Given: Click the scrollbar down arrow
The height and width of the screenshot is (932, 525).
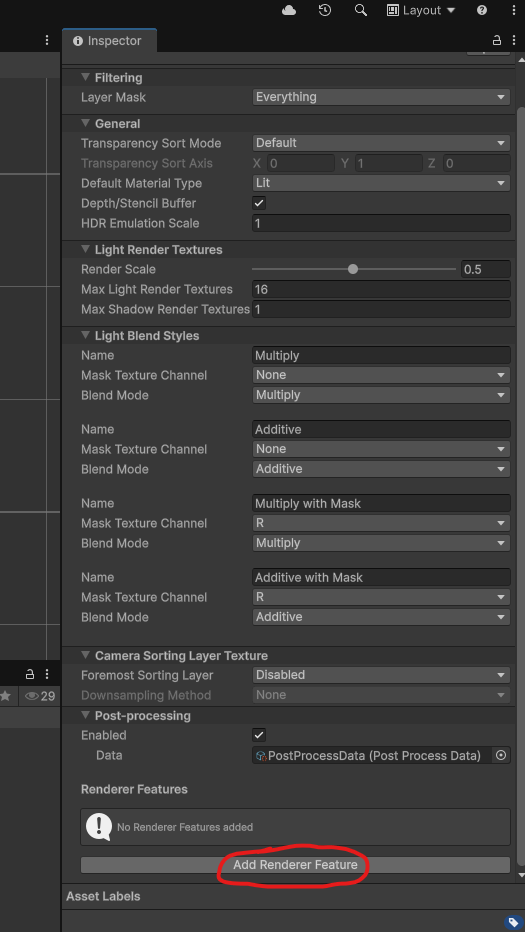Looking at the screenshot, I should click(521, 876).
